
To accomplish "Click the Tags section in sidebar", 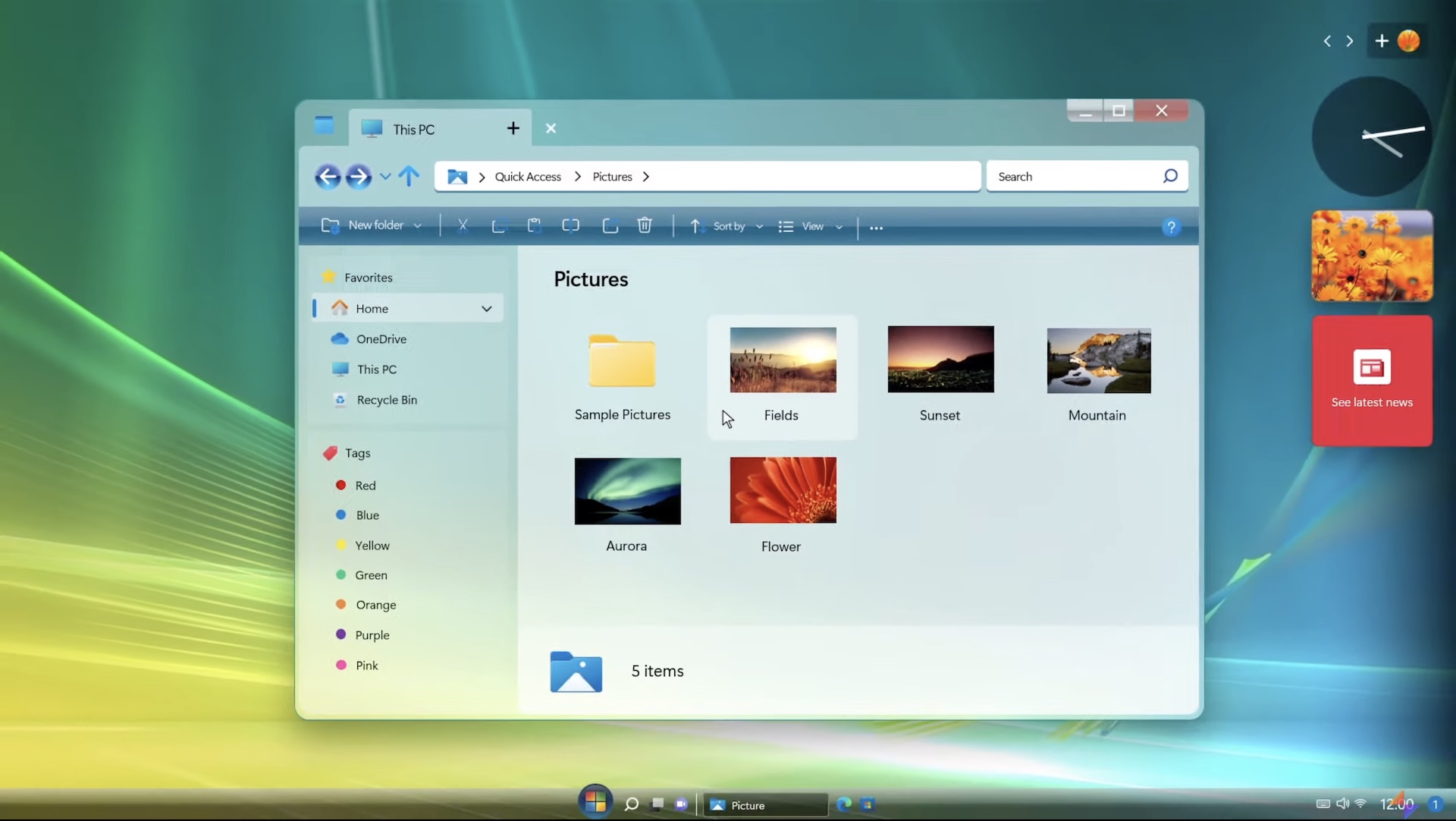I will (x=358, y=452).
